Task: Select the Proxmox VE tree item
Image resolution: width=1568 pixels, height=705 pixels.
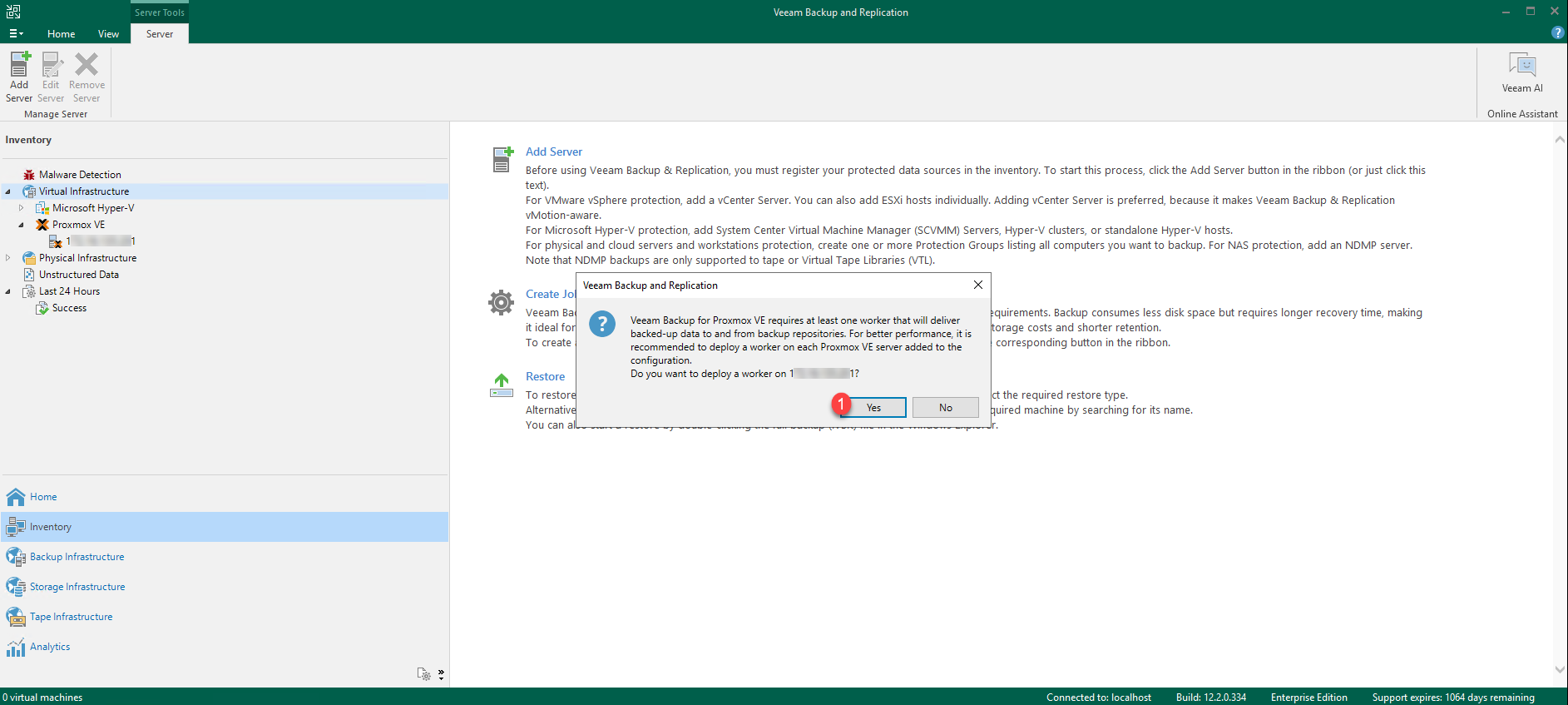Action: click(x=78, y=225)
